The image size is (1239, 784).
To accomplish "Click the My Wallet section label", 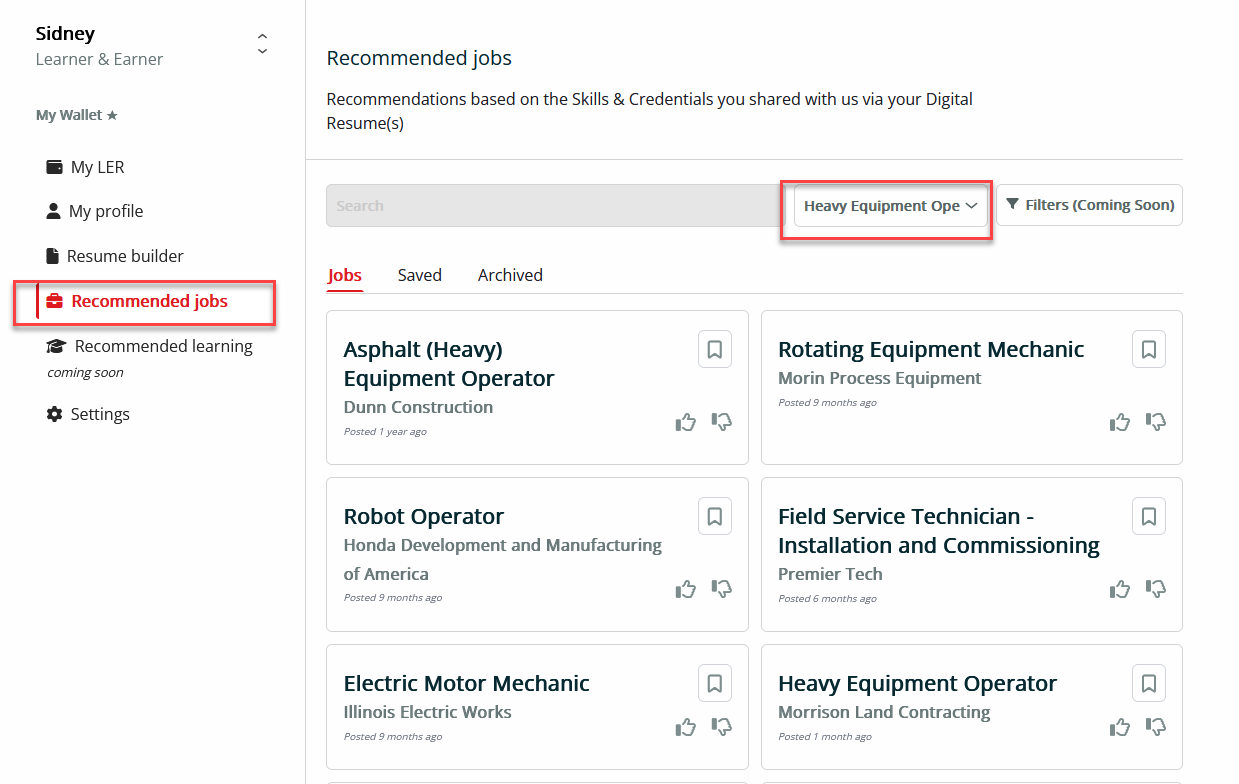I will pyautogui.click(x=76, y=115).
